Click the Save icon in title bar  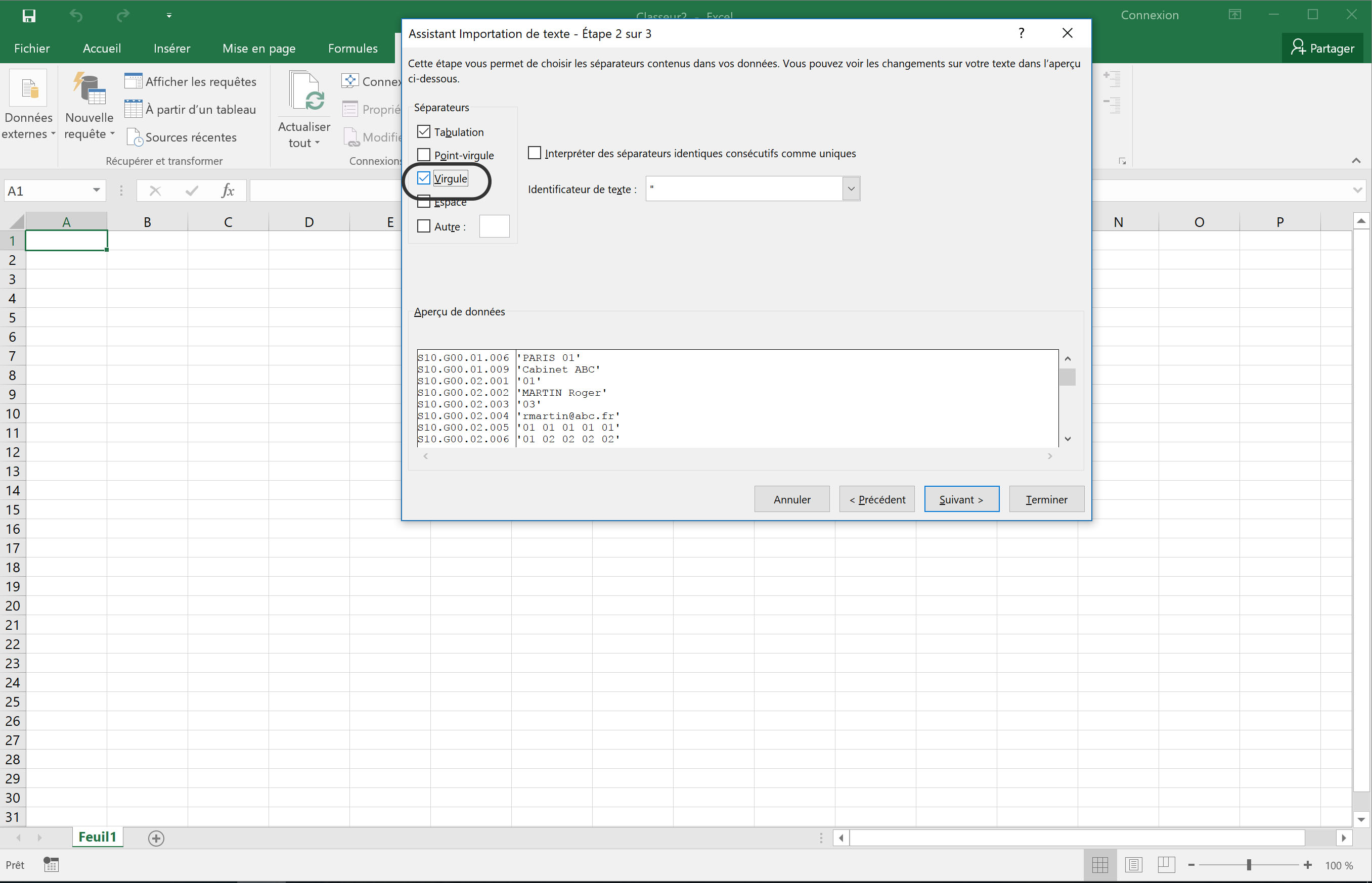pos(29,16)
